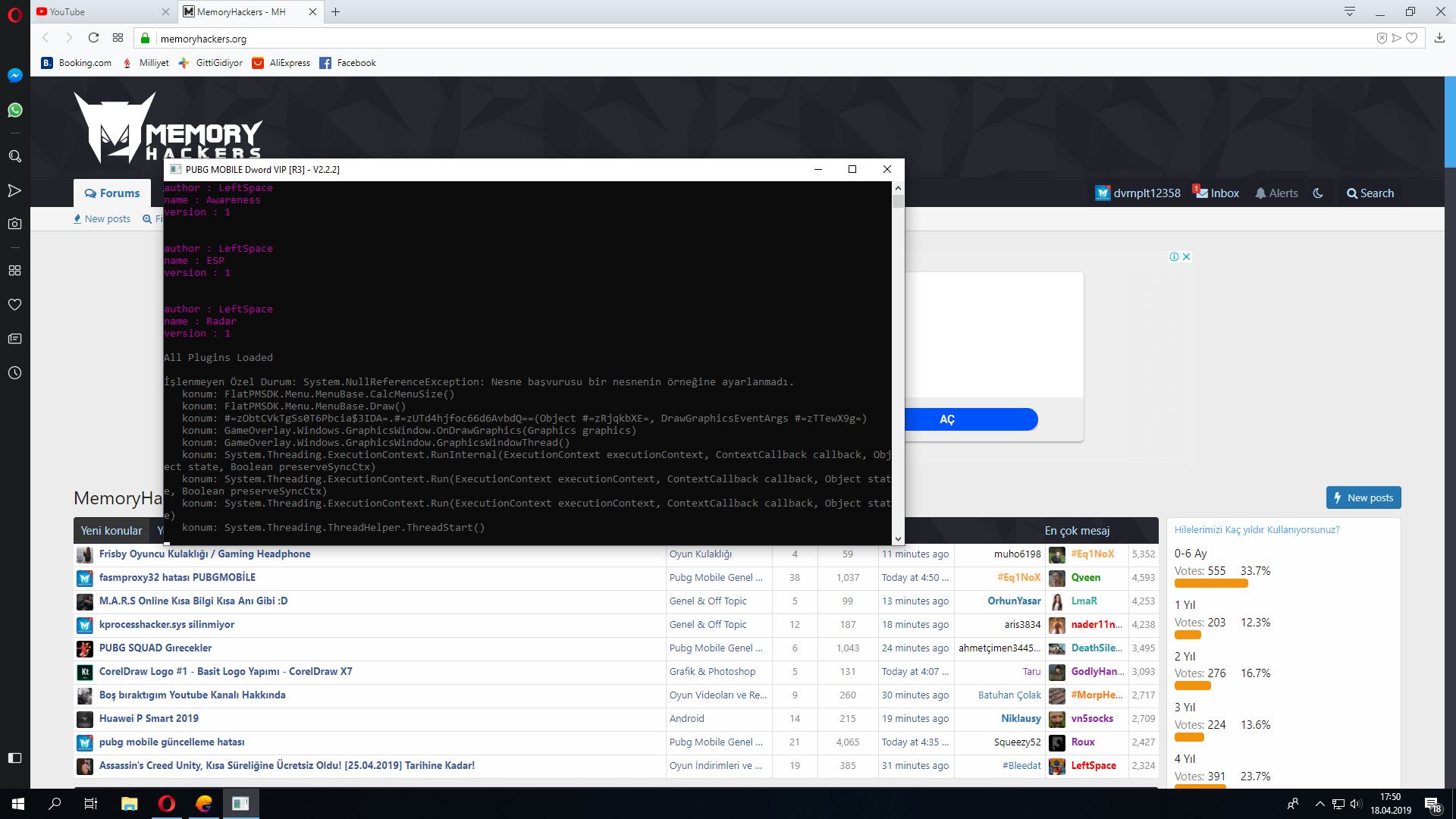This screenshot has height=819, width=1456.
Task: Open thread Frisby Oyuncu Kulaklığı / Gaming Headphone
Action: 205,554
